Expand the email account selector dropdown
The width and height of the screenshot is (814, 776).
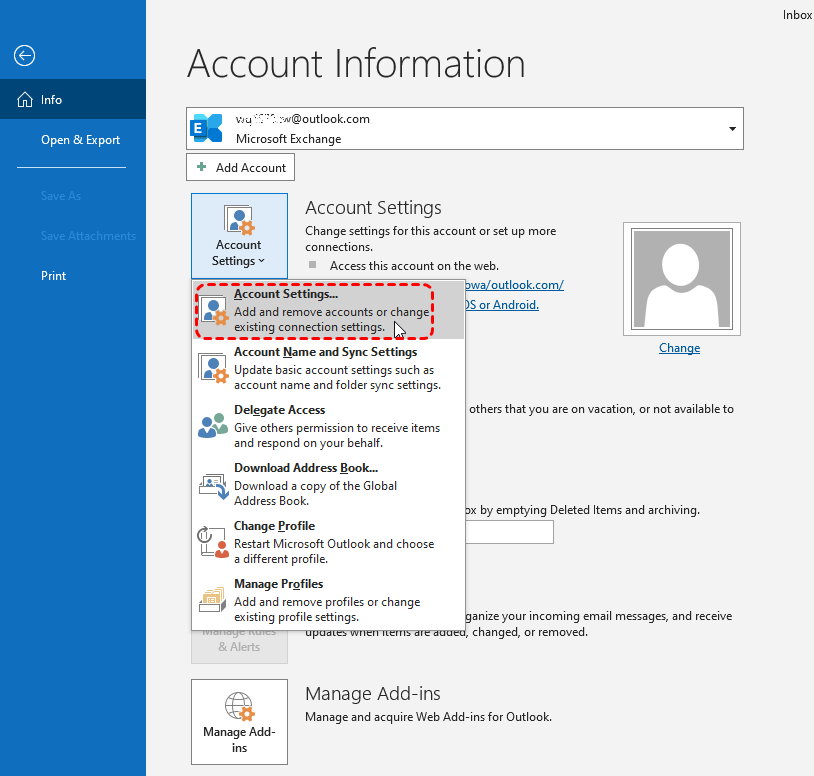(x=732, y=129)
